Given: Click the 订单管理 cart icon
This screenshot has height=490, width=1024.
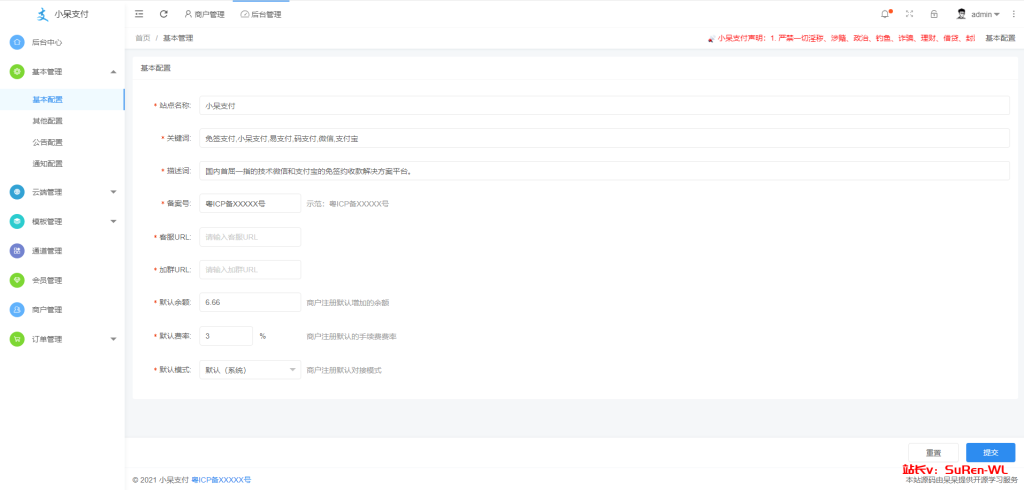Looking at the screenshot, I should tap(17, 339).
